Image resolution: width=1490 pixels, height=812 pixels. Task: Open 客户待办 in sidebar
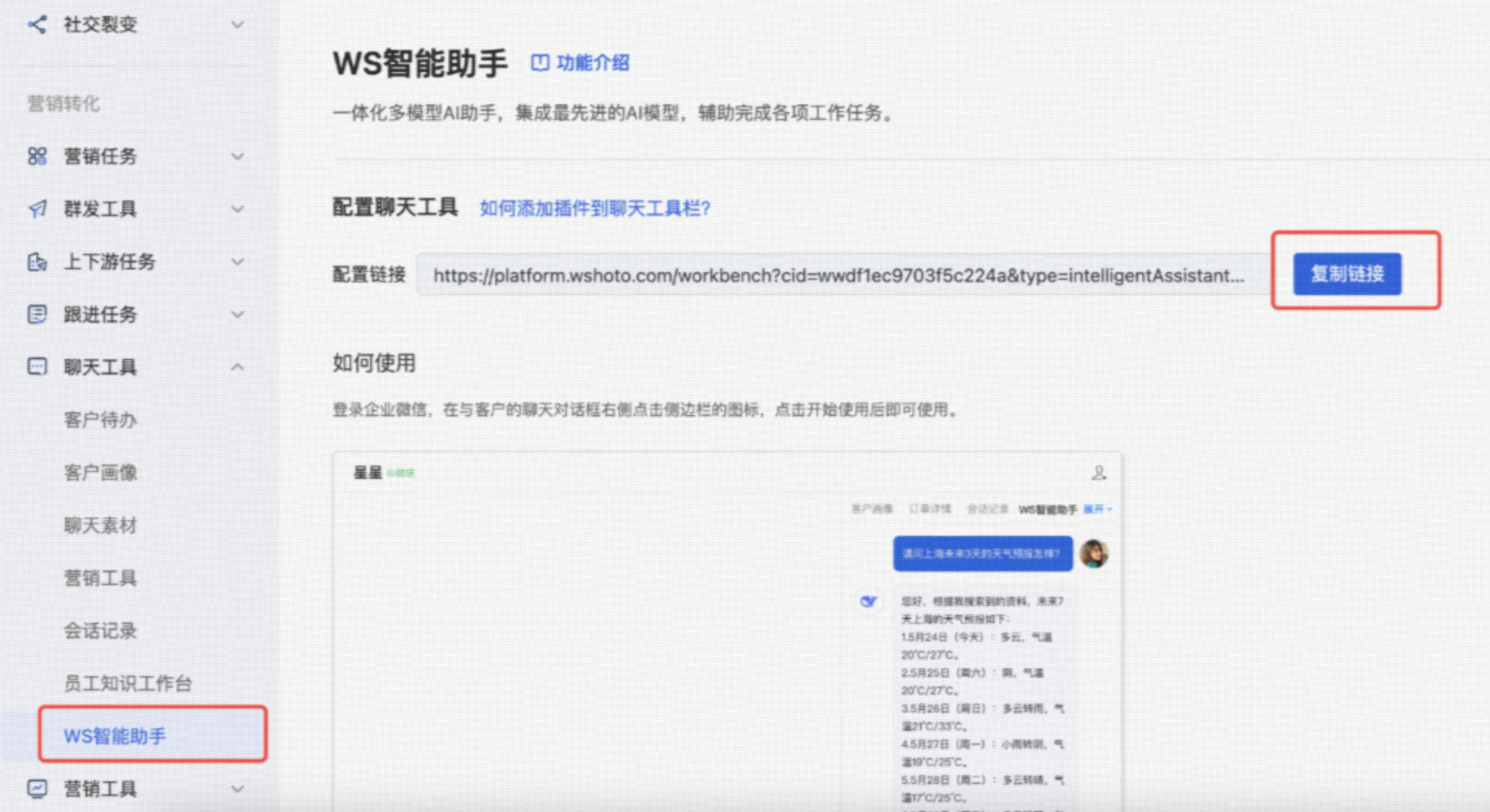click(100, 420)
